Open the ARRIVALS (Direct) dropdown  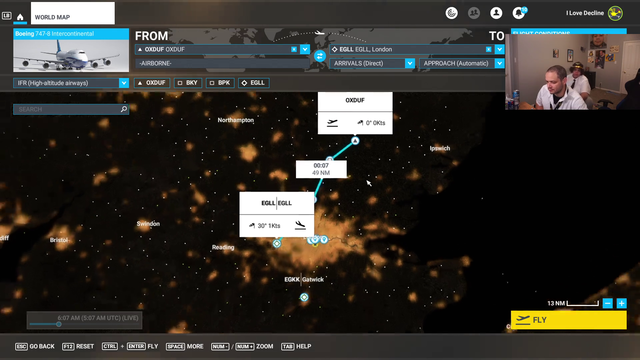409,63
